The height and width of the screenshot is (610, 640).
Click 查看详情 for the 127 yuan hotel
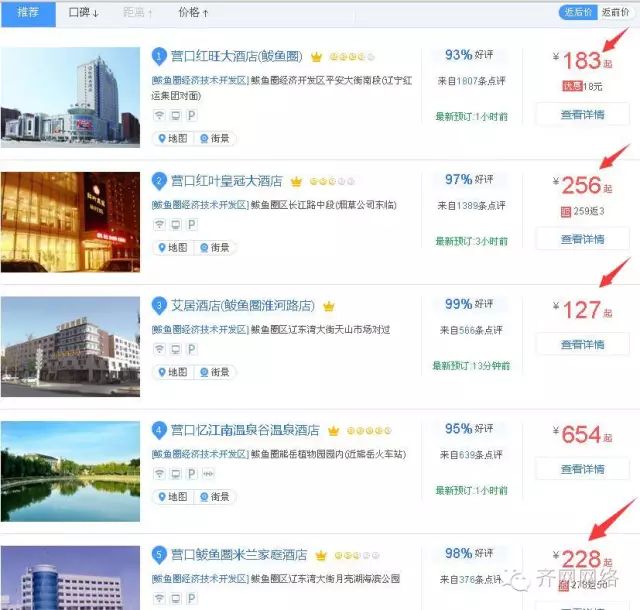582,344
